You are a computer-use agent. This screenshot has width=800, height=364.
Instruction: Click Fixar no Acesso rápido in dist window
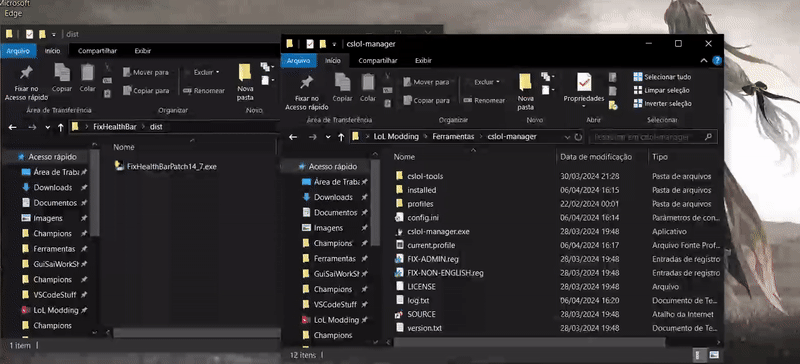[x=26, y=83]
